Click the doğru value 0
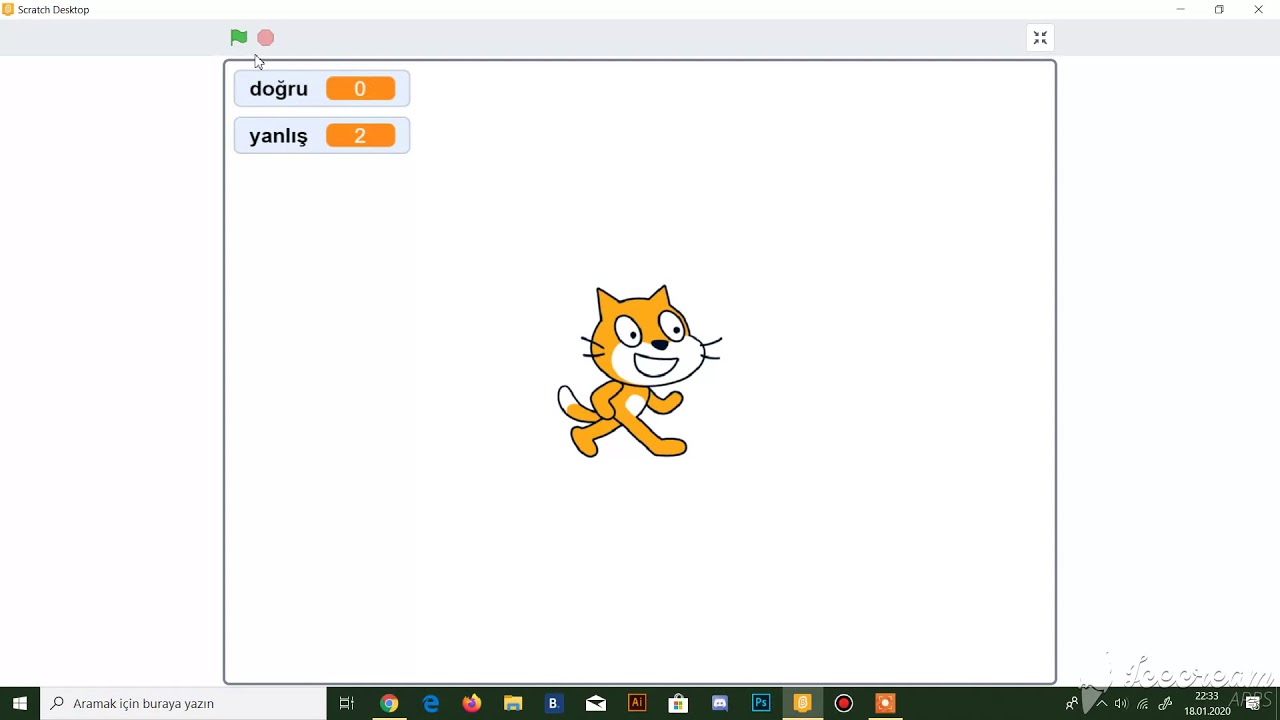 [x=360, y=89]
